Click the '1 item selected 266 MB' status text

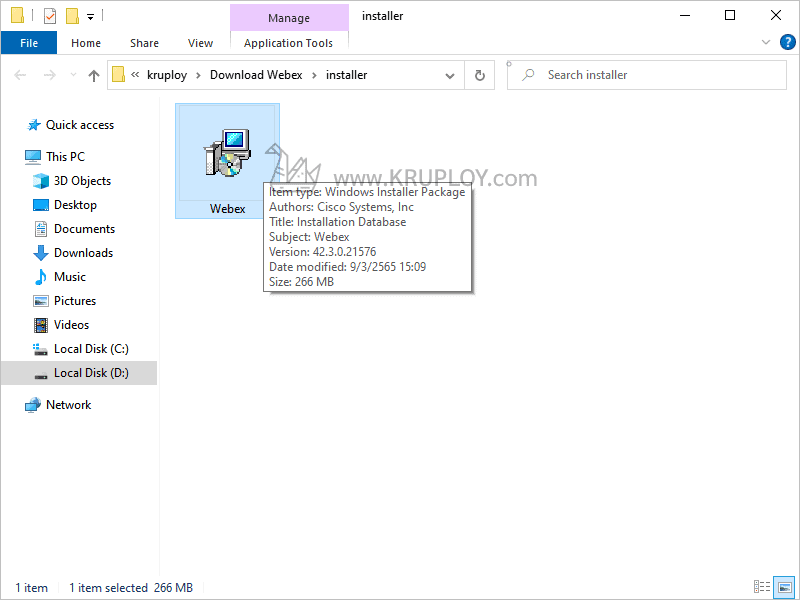point(131,588)
